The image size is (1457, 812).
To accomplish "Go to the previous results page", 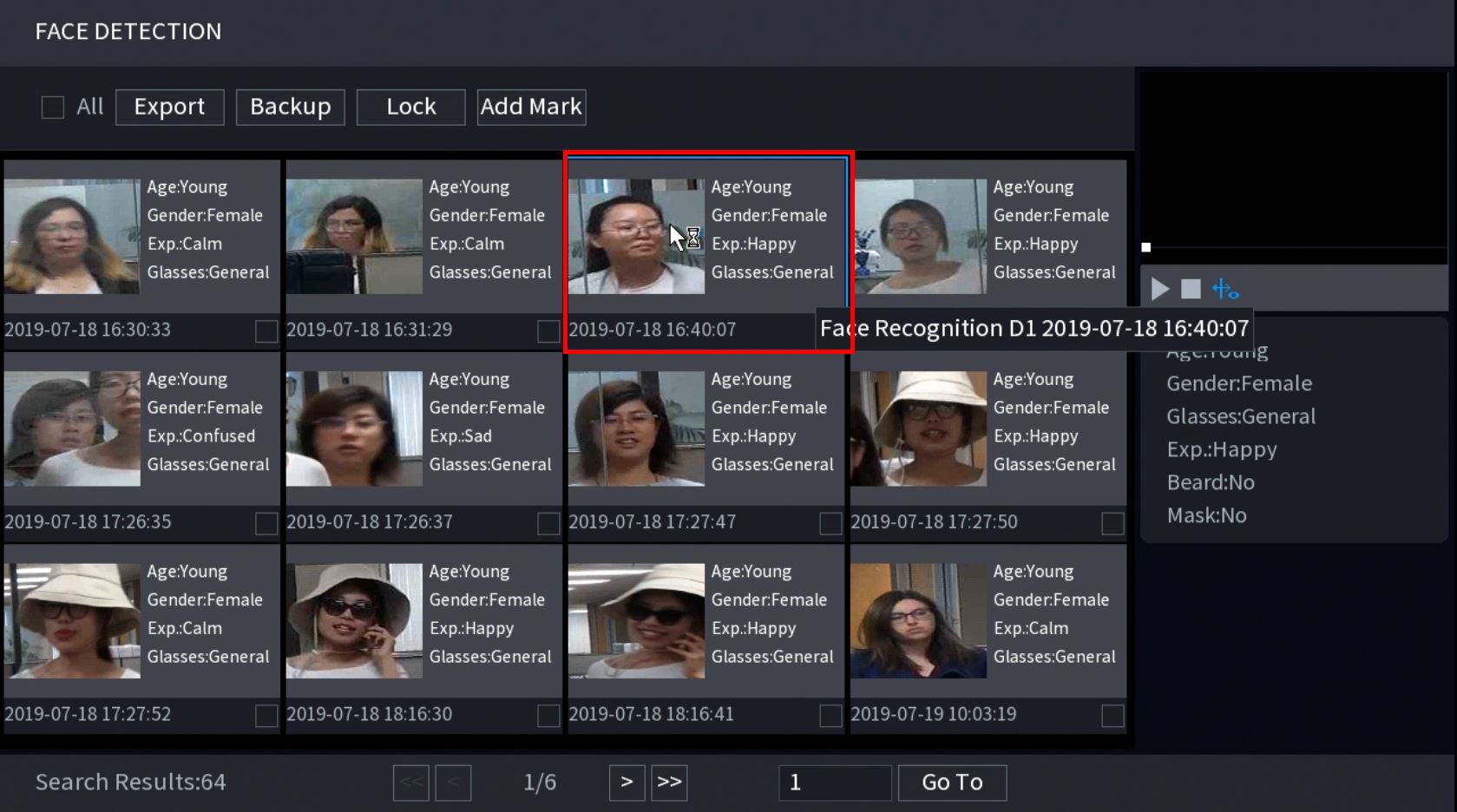I will 453,783.
